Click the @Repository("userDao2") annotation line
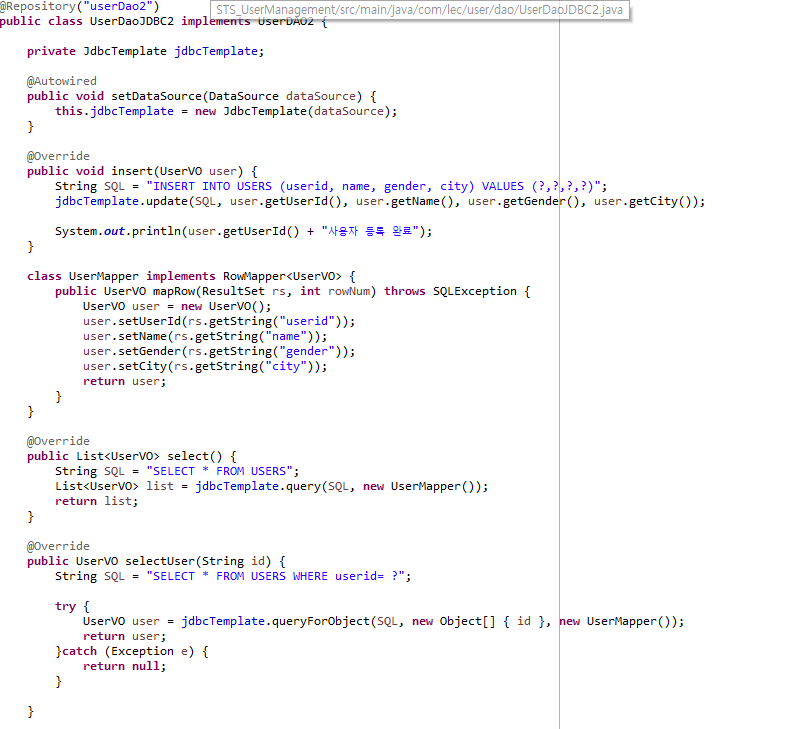 click(79, 7)
